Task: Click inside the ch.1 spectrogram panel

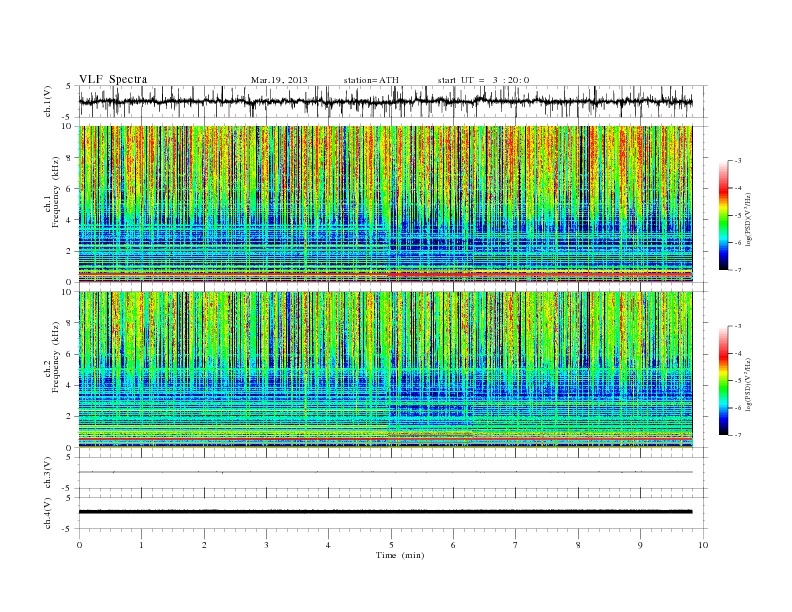Action: pos(385,204)
